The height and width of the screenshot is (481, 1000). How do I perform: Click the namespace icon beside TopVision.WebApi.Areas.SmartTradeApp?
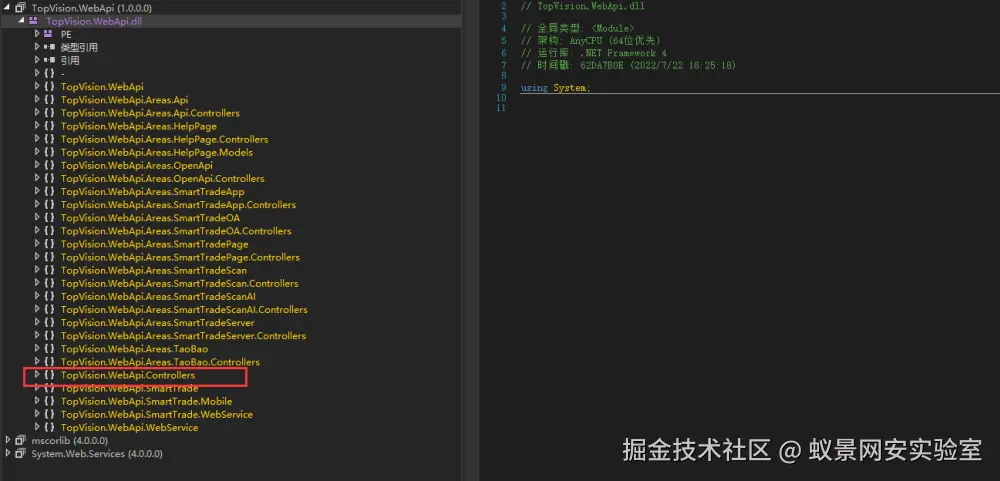click(x=49, y=191)
